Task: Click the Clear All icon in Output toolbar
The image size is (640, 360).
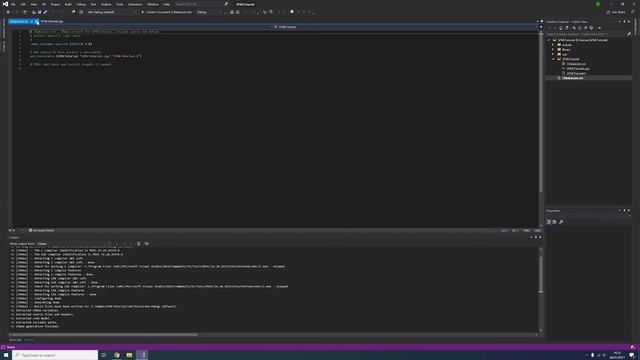Action: coord(138,244)
